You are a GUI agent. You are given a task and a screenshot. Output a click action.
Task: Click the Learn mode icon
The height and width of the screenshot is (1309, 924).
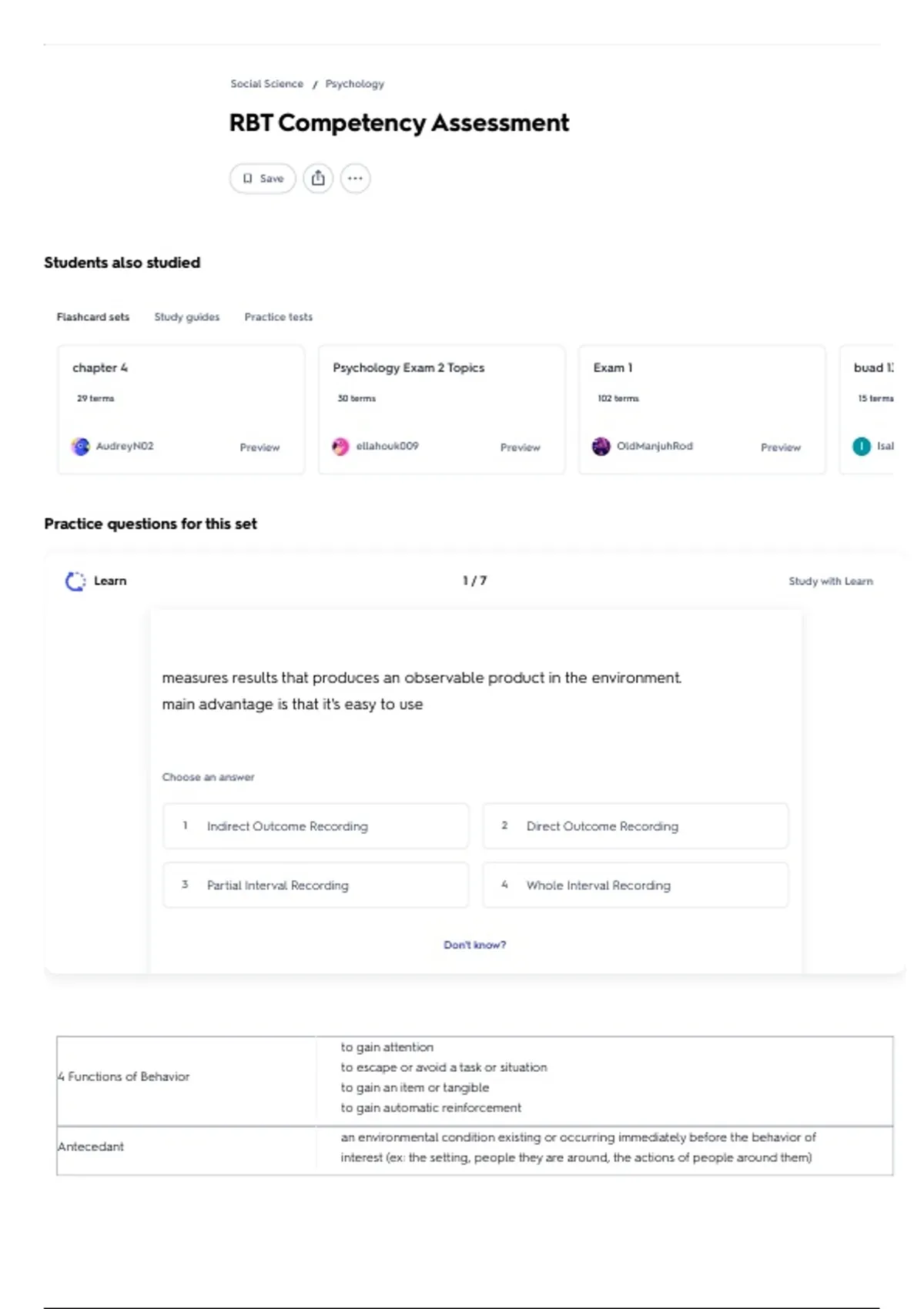(x=75, y=581)
